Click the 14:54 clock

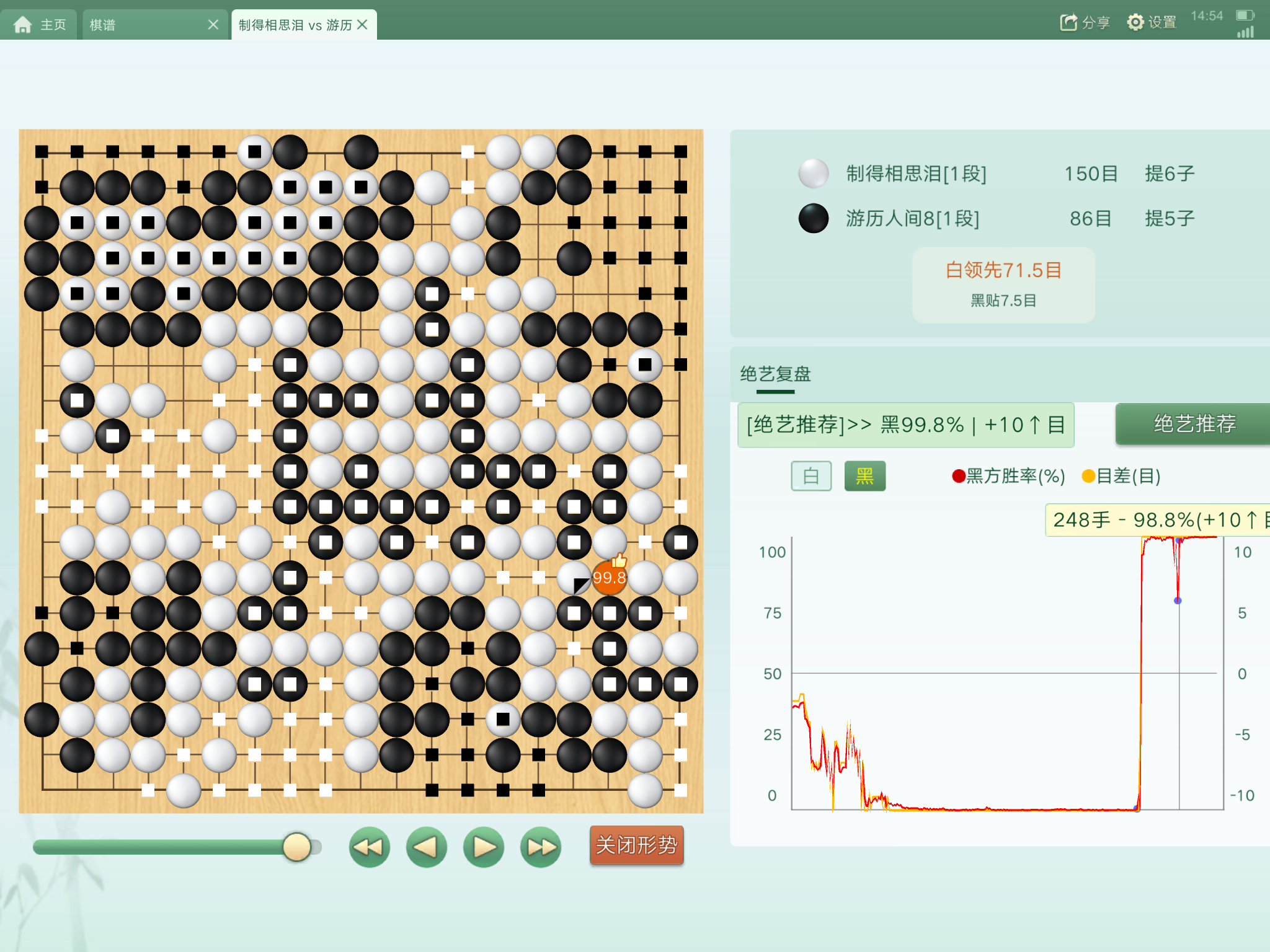(1207, 16)
